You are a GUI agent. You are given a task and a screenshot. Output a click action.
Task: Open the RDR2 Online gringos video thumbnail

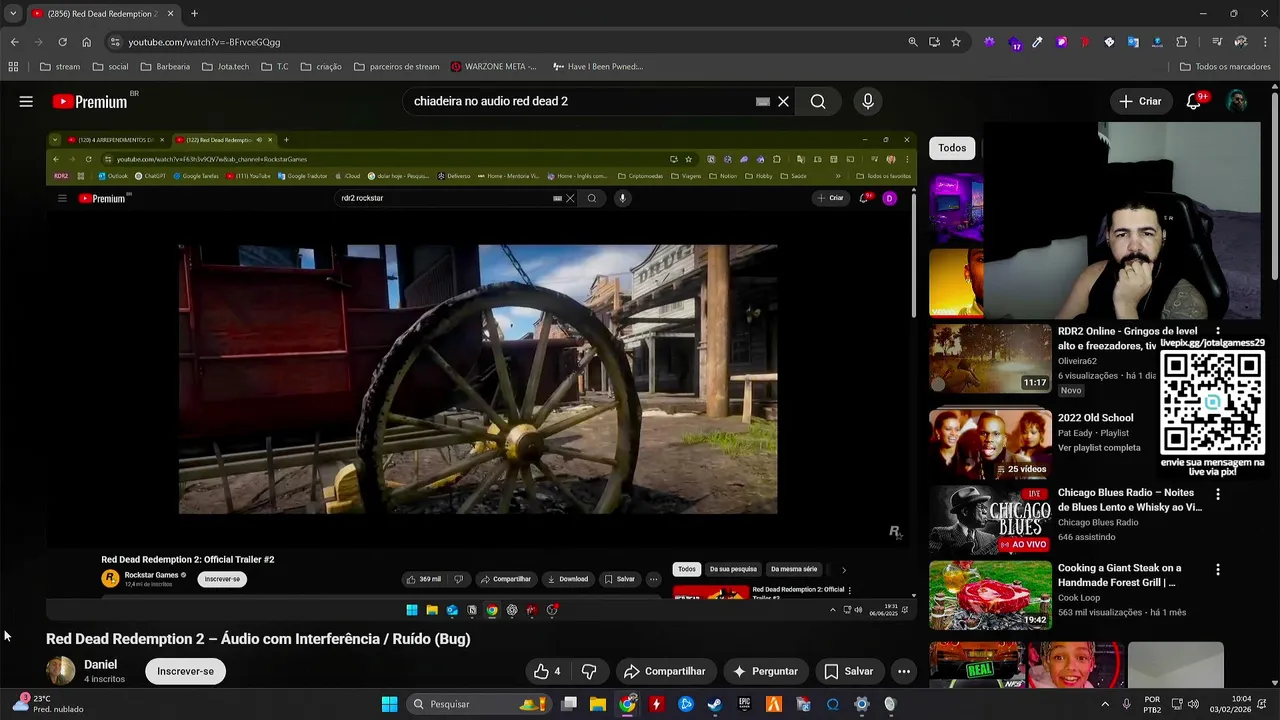pyautogui.click(x=990, y=358)
